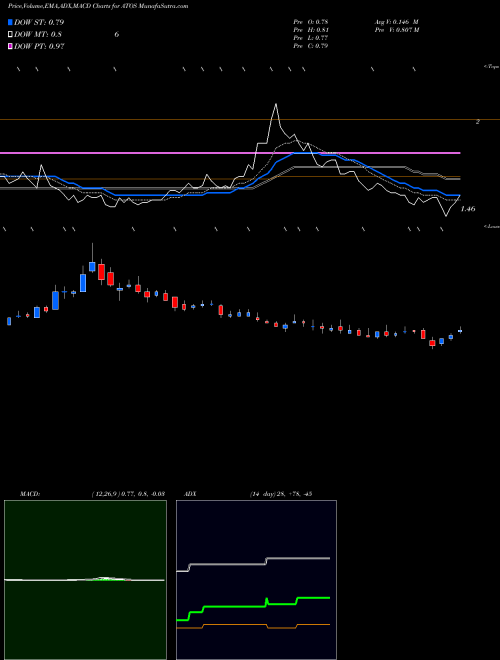Click the blue DOW ST legend swatch
Image resolution: width=500 pixels, height=660 pixels.
[x=10, y=22]
